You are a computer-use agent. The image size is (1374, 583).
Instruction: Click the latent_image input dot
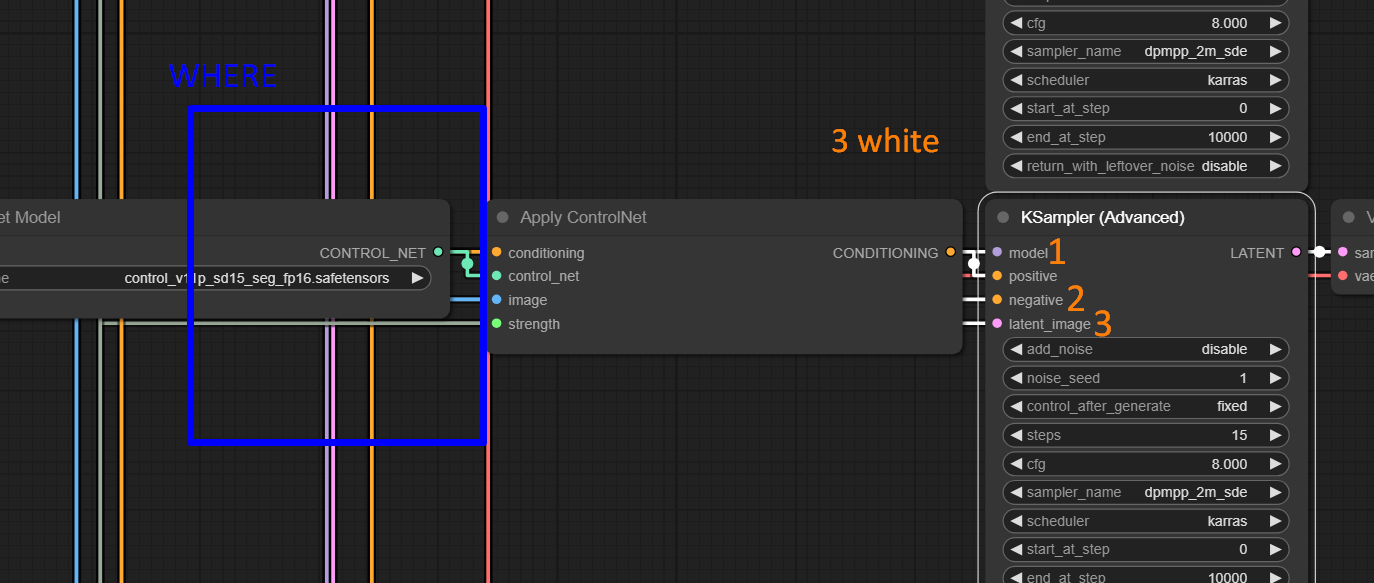[995, 323]
